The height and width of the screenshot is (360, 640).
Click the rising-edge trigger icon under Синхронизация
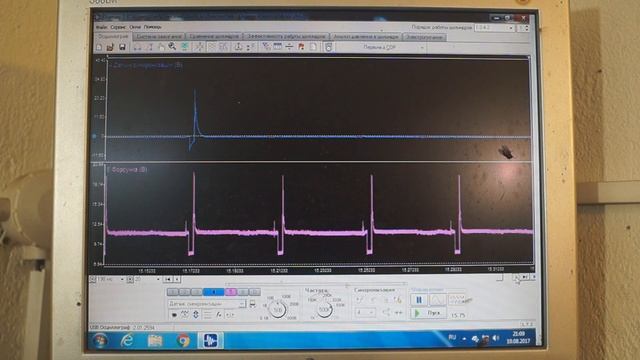coord(360,300)
